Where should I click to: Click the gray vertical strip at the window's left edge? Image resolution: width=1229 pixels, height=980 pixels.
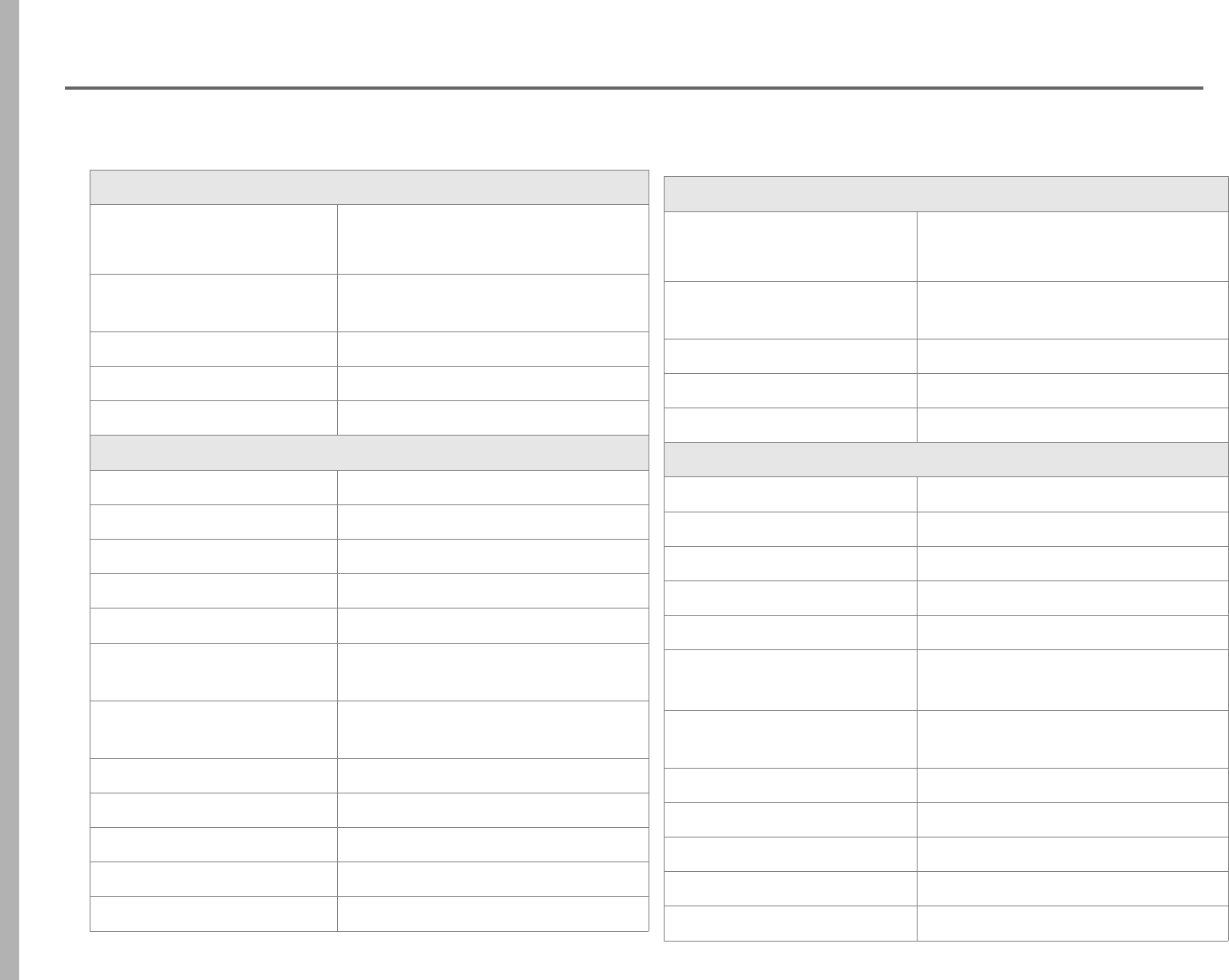9,490
